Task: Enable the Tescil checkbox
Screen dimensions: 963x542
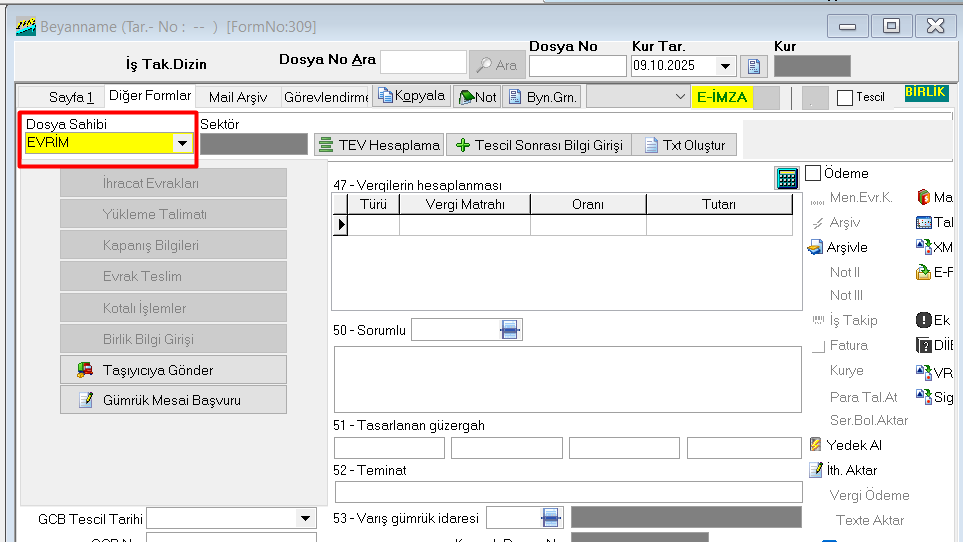Action: [x=844, y=98]
